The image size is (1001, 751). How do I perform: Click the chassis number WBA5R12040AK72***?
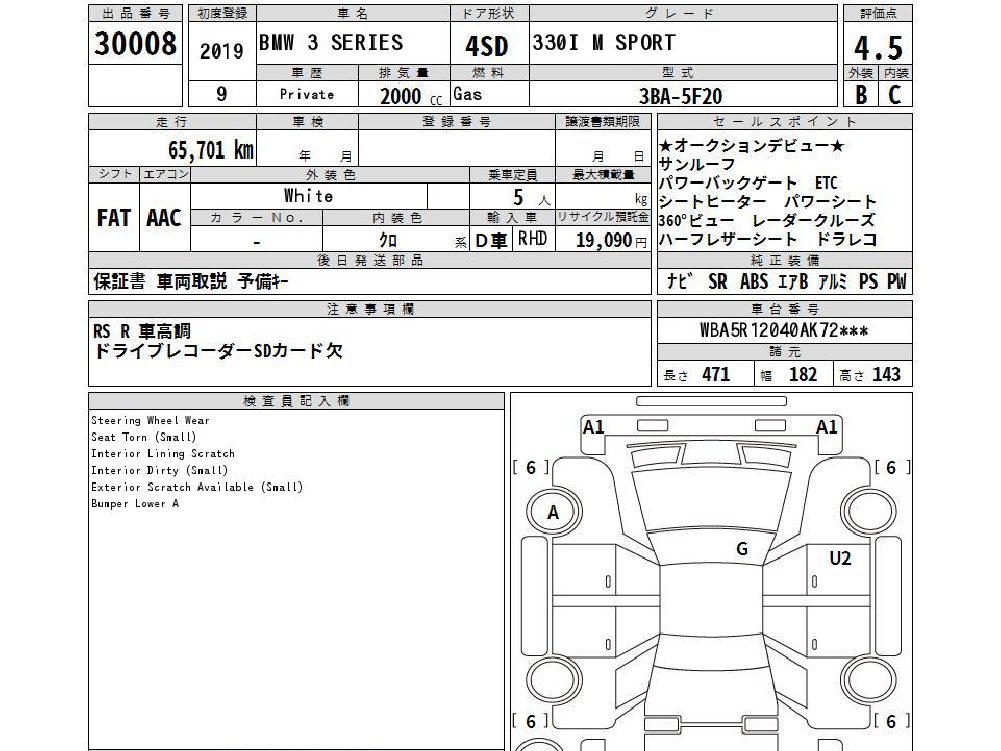784,331
